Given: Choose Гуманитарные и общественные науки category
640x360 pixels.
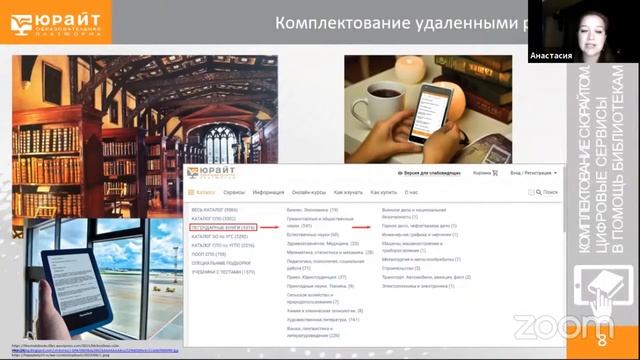Looking at the screenshot, I should 320,222.
